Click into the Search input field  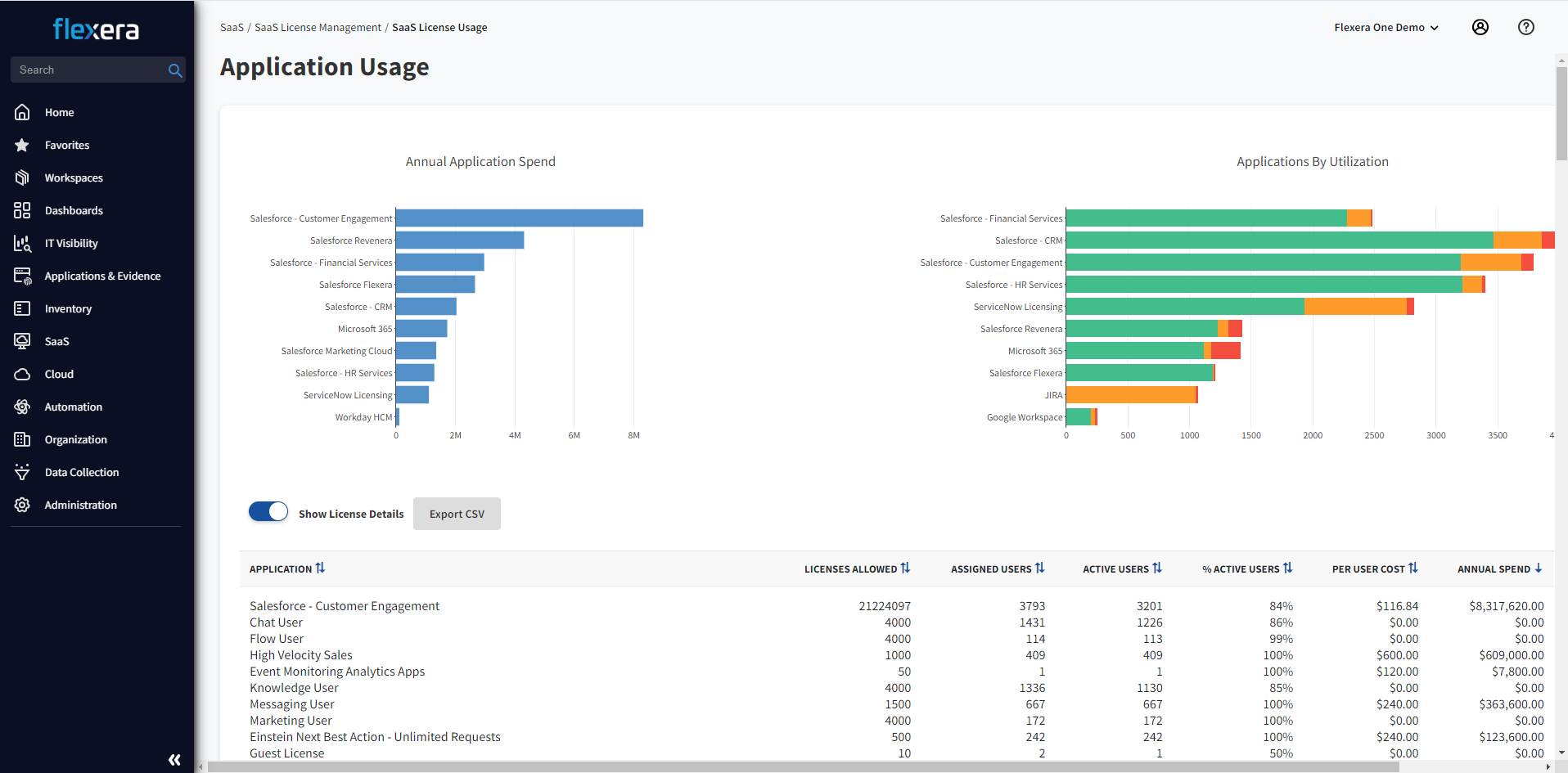click(90, 70)
